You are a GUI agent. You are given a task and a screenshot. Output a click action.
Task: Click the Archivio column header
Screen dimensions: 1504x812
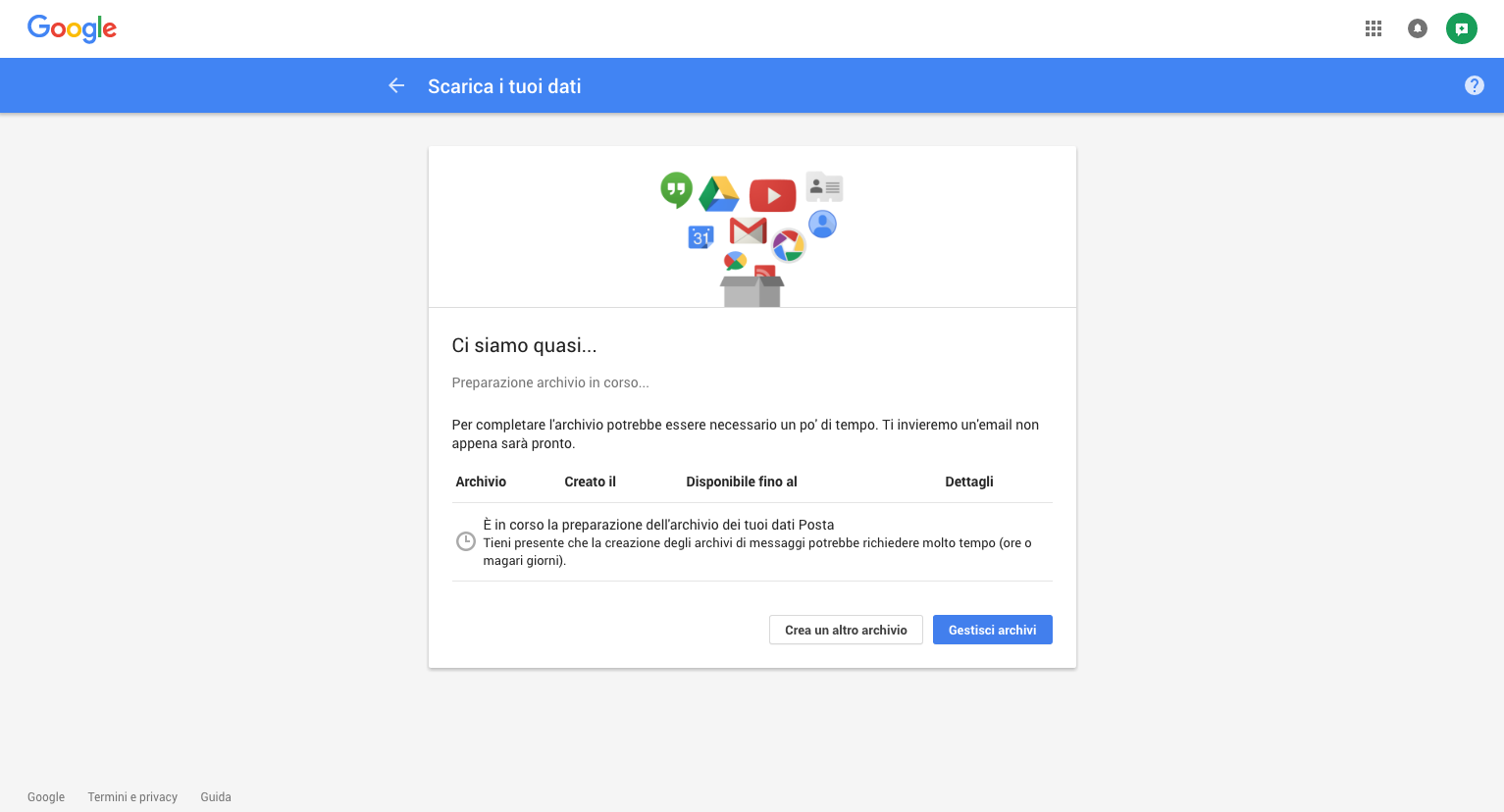481,482
